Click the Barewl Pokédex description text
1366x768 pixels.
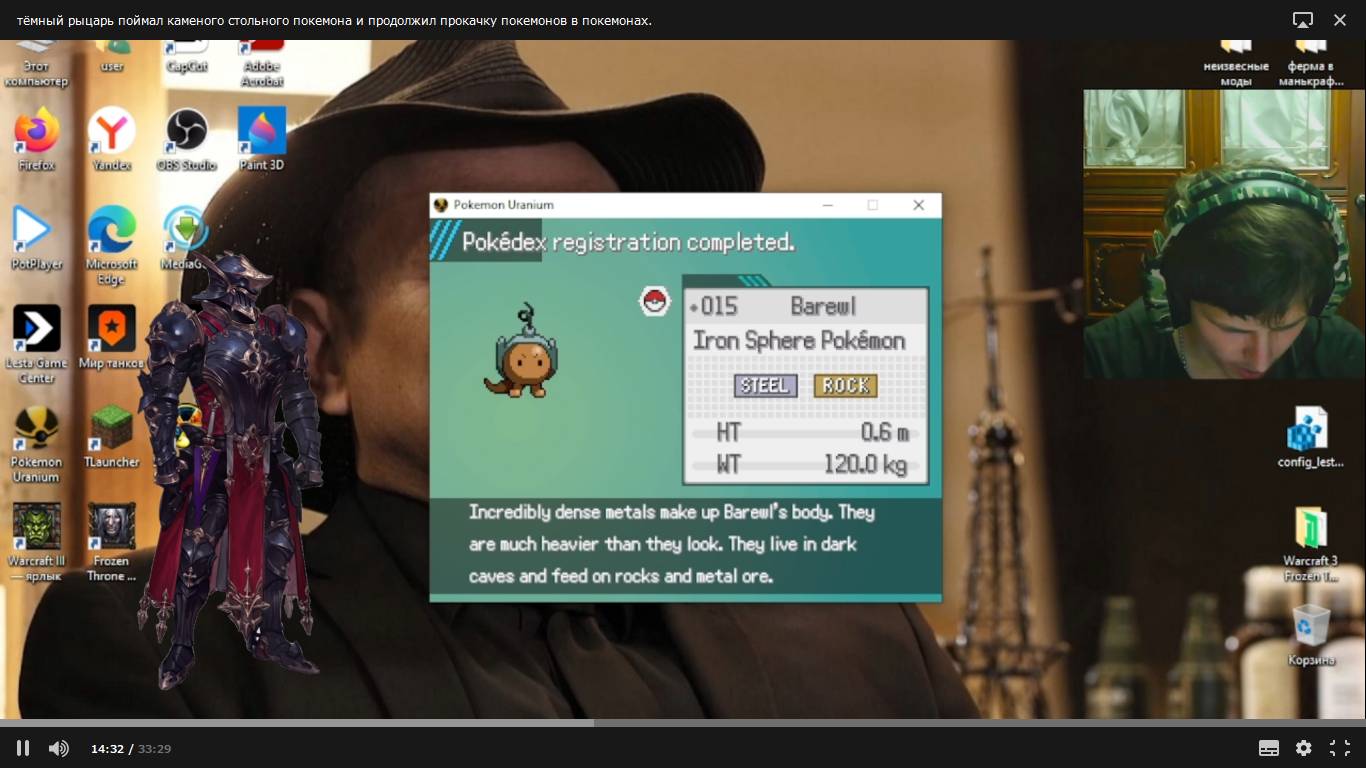pyautogui.click(x=672, y=544)
